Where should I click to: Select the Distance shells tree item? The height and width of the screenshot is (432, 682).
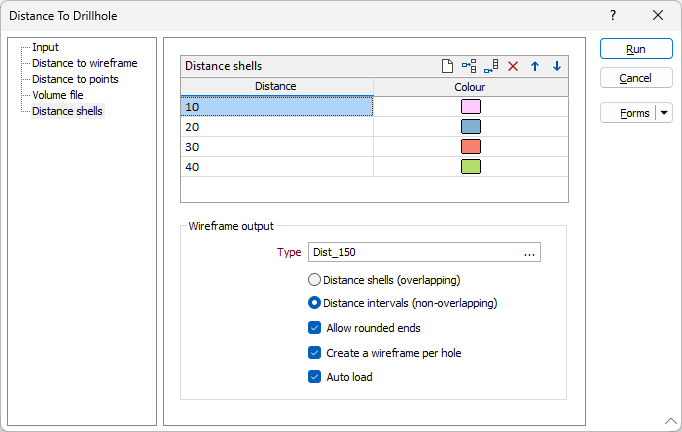click(67, 111)
